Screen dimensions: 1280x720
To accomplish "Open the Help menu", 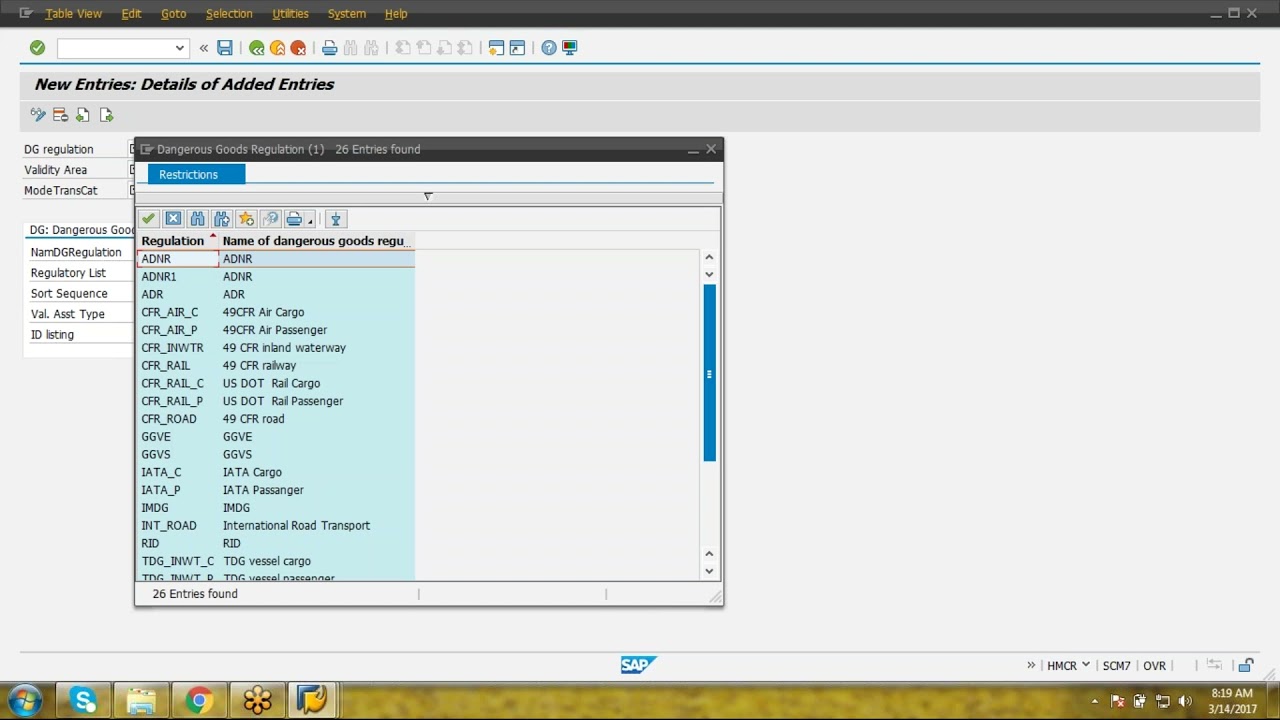I will coord(396,14).
